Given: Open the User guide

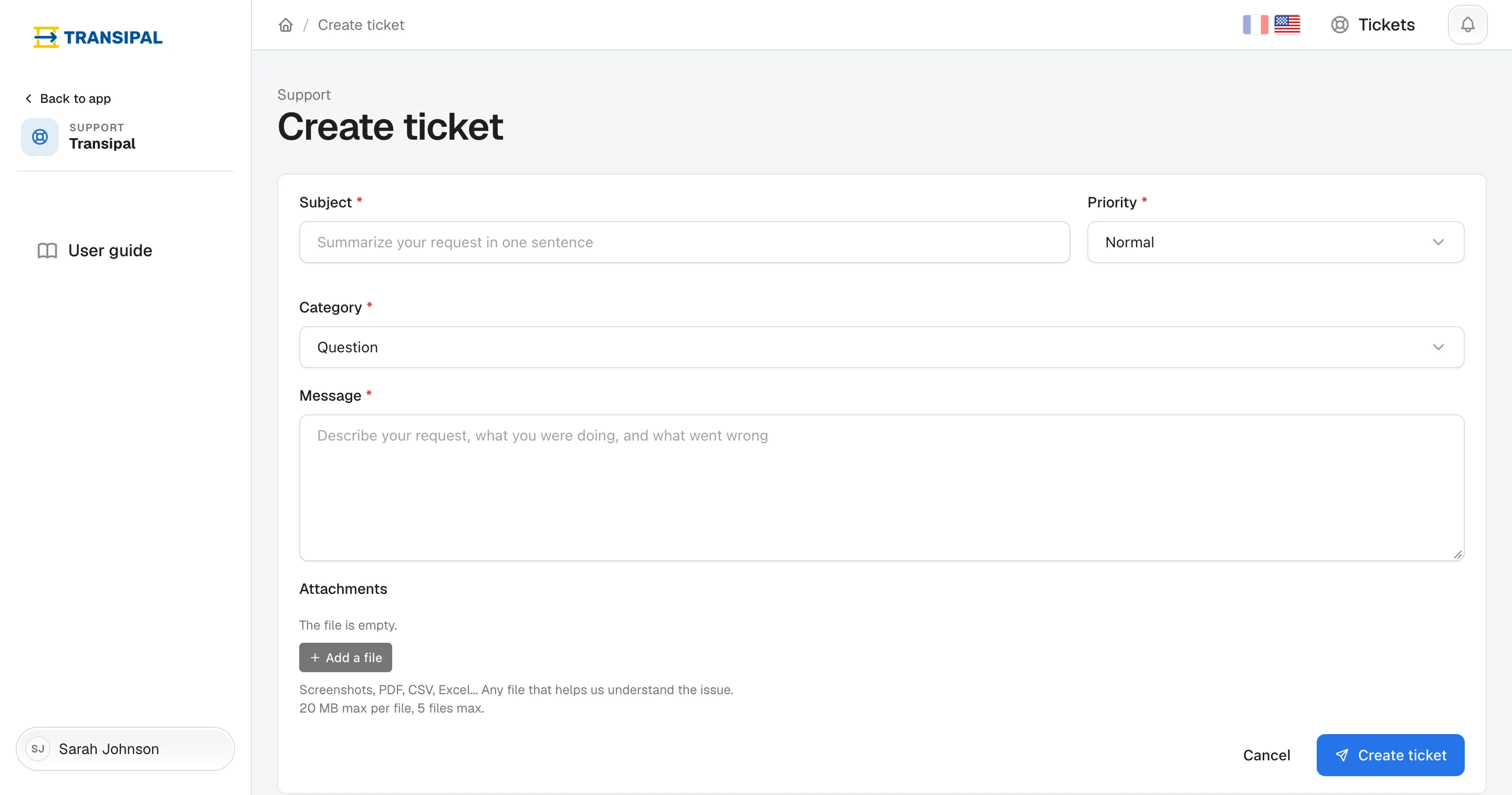Looking at the screenshot, I should point(94,250).
